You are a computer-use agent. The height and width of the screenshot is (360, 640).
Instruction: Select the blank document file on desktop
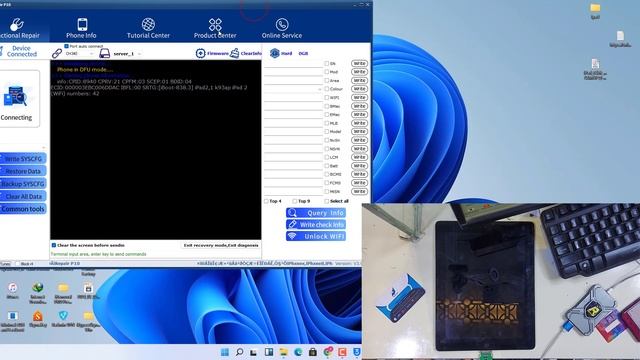click(620, 39)
